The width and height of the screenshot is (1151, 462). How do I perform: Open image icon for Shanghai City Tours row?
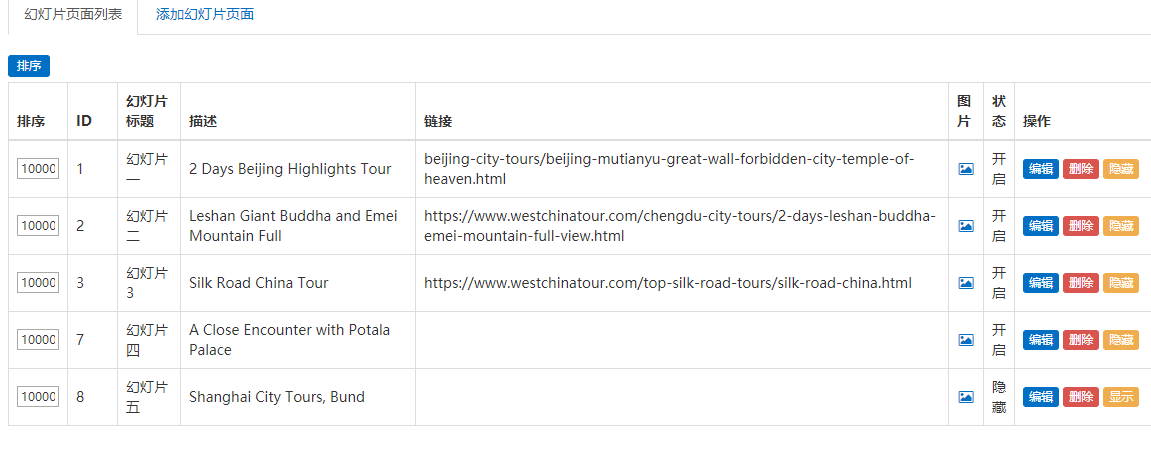click(x=966, y=397)
